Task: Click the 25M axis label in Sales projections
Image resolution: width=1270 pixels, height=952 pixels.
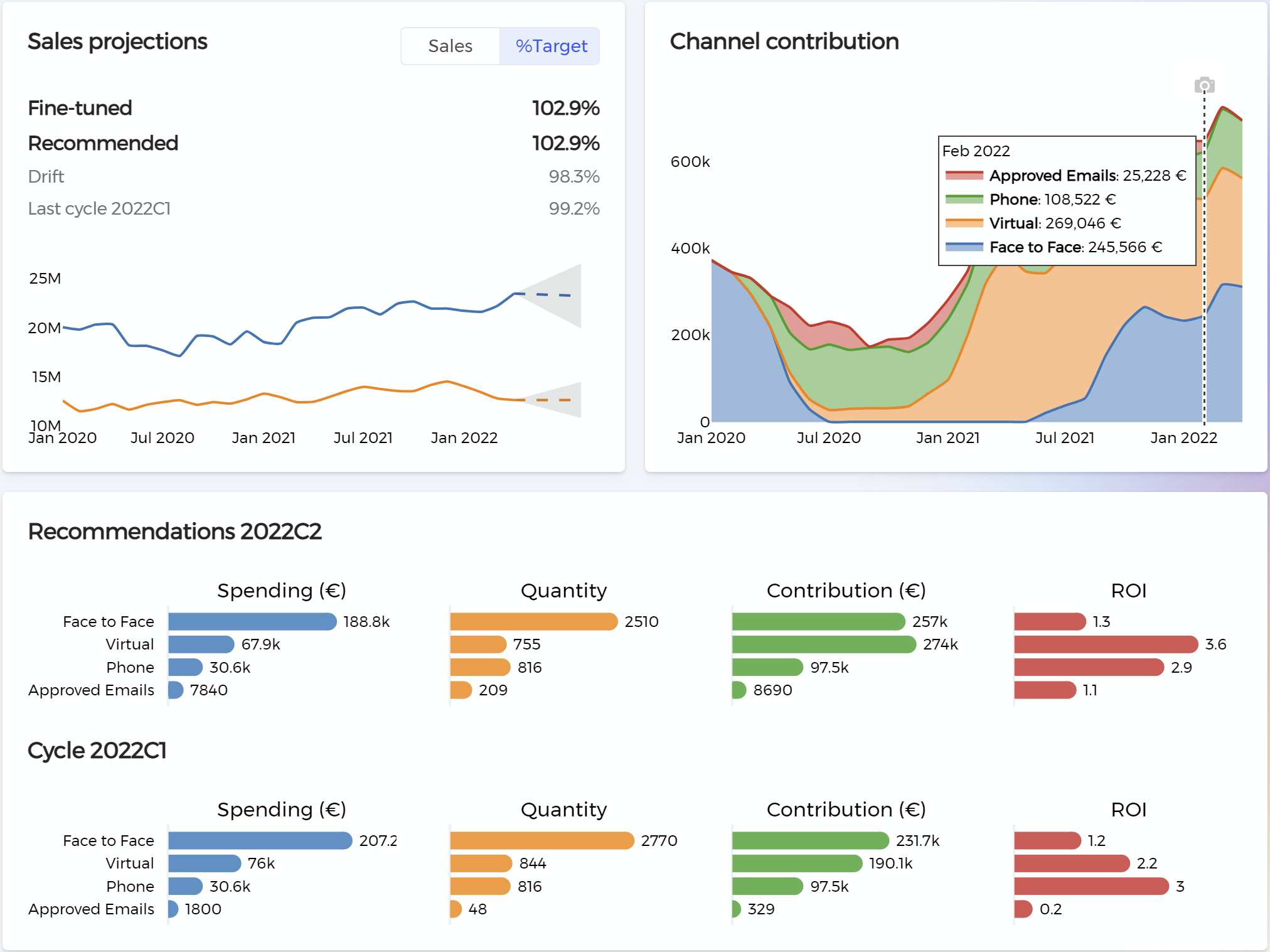Action: (x=45, y=278)
